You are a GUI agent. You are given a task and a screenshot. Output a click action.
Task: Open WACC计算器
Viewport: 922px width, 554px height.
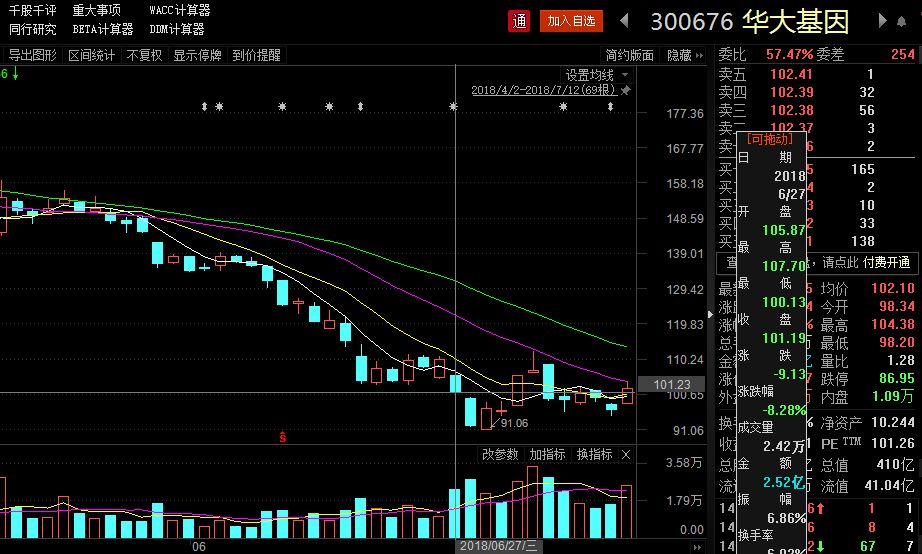coord(179,11)
